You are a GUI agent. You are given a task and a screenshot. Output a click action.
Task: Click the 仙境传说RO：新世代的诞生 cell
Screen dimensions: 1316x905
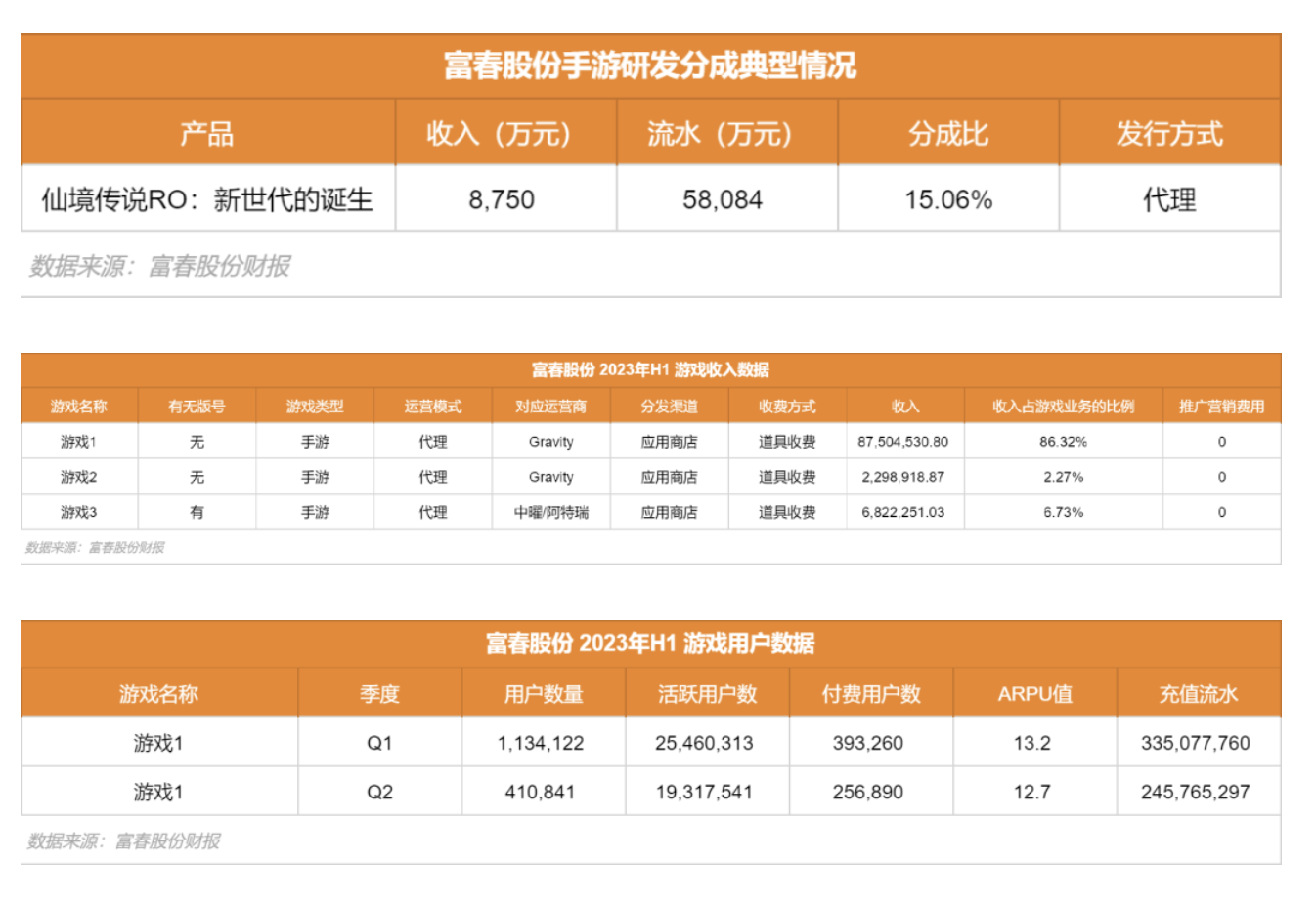(207, 198)
